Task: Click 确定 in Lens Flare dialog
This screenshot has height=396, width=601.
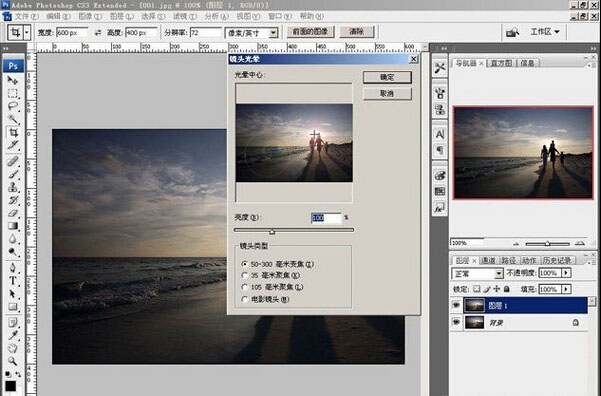Action: coord(387,77)
